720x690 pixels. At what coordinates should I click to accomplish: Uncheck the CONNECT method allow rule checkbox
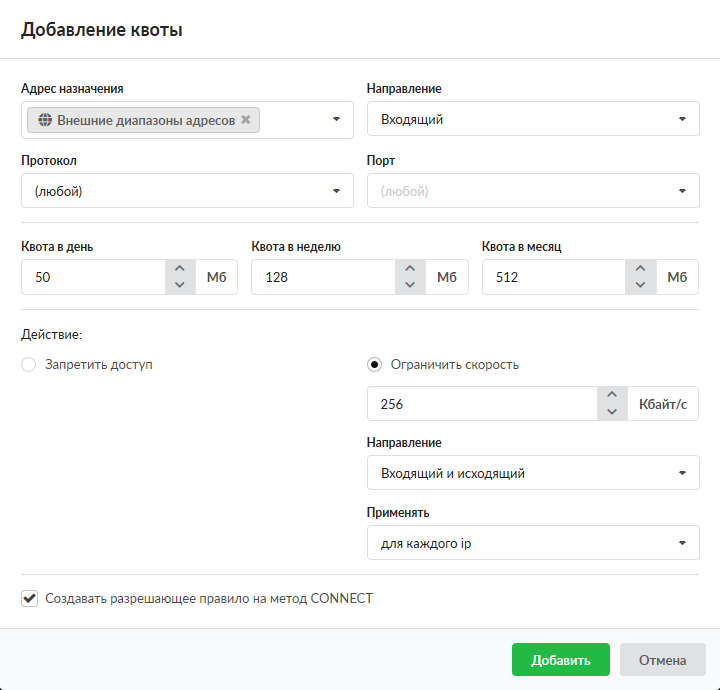29,599
